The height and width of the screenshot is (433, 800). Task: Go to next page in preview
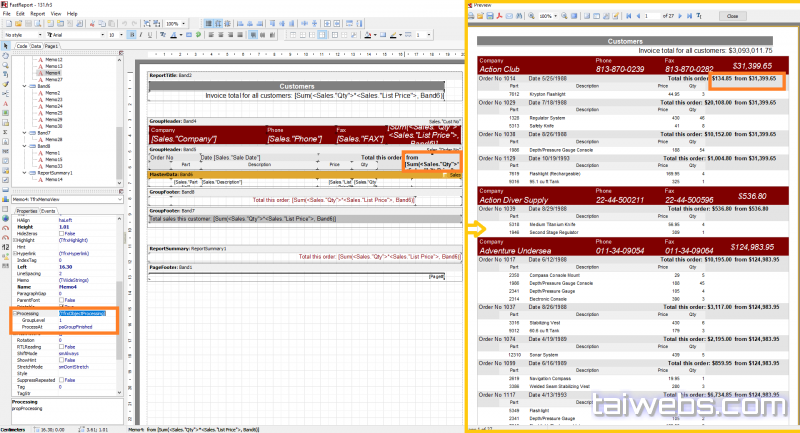click(681, 17)
